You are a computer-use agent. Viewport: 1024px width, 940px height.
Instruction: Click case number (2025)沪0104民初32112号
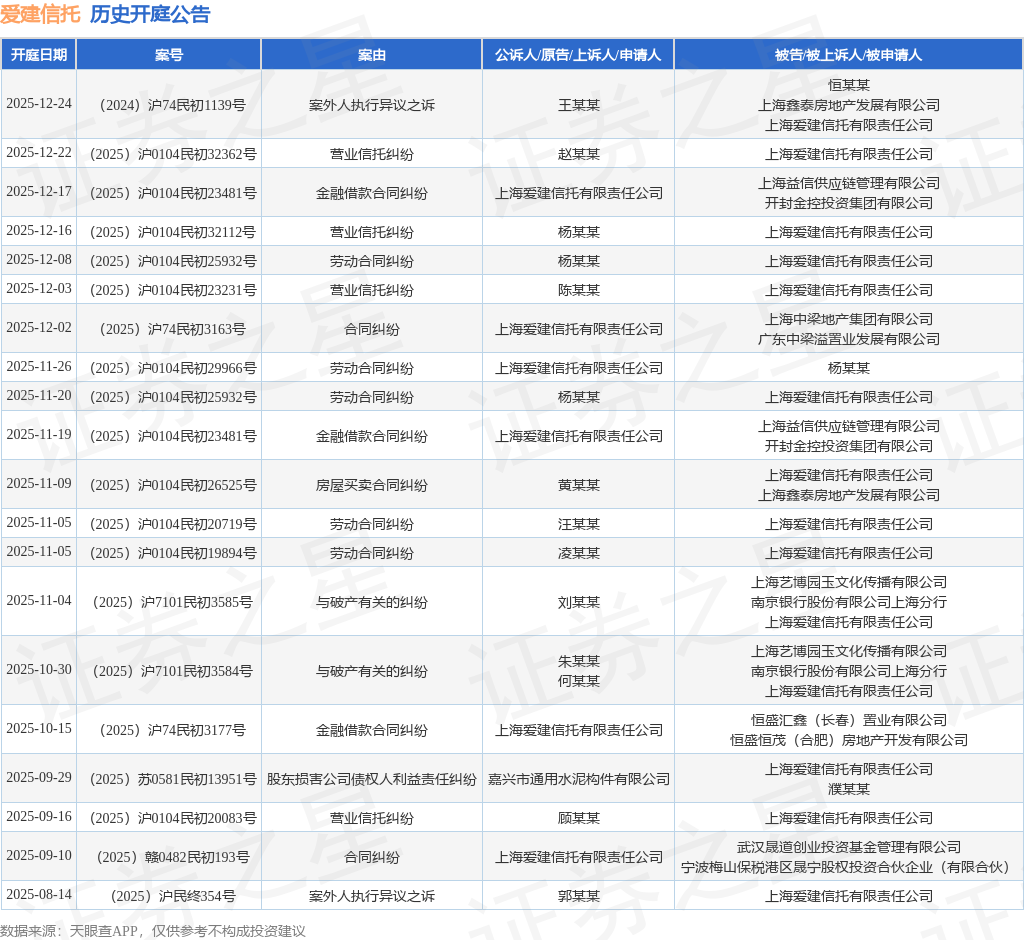click(168, 232)
